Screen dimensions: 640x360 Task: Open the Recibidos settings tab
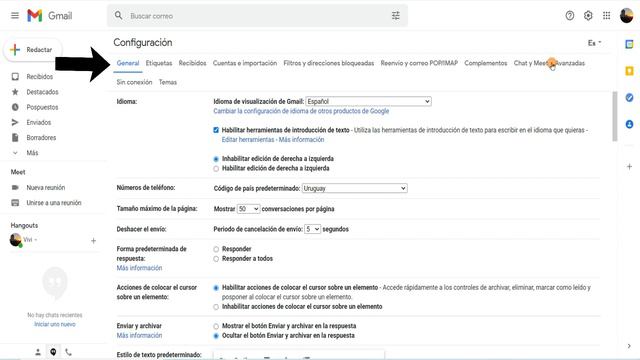coord(192,63)
